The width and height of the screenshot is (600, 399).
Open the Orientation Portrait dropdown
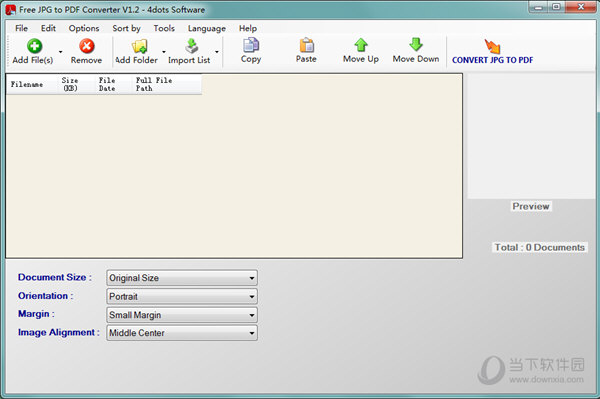182,296
